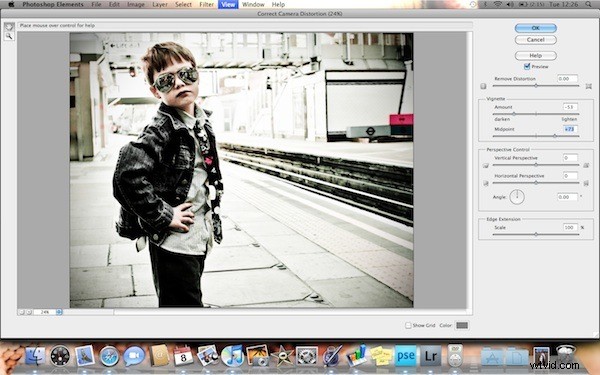Open System Preferences gear in dock
The image size is (600, 375).
[307, 356]
